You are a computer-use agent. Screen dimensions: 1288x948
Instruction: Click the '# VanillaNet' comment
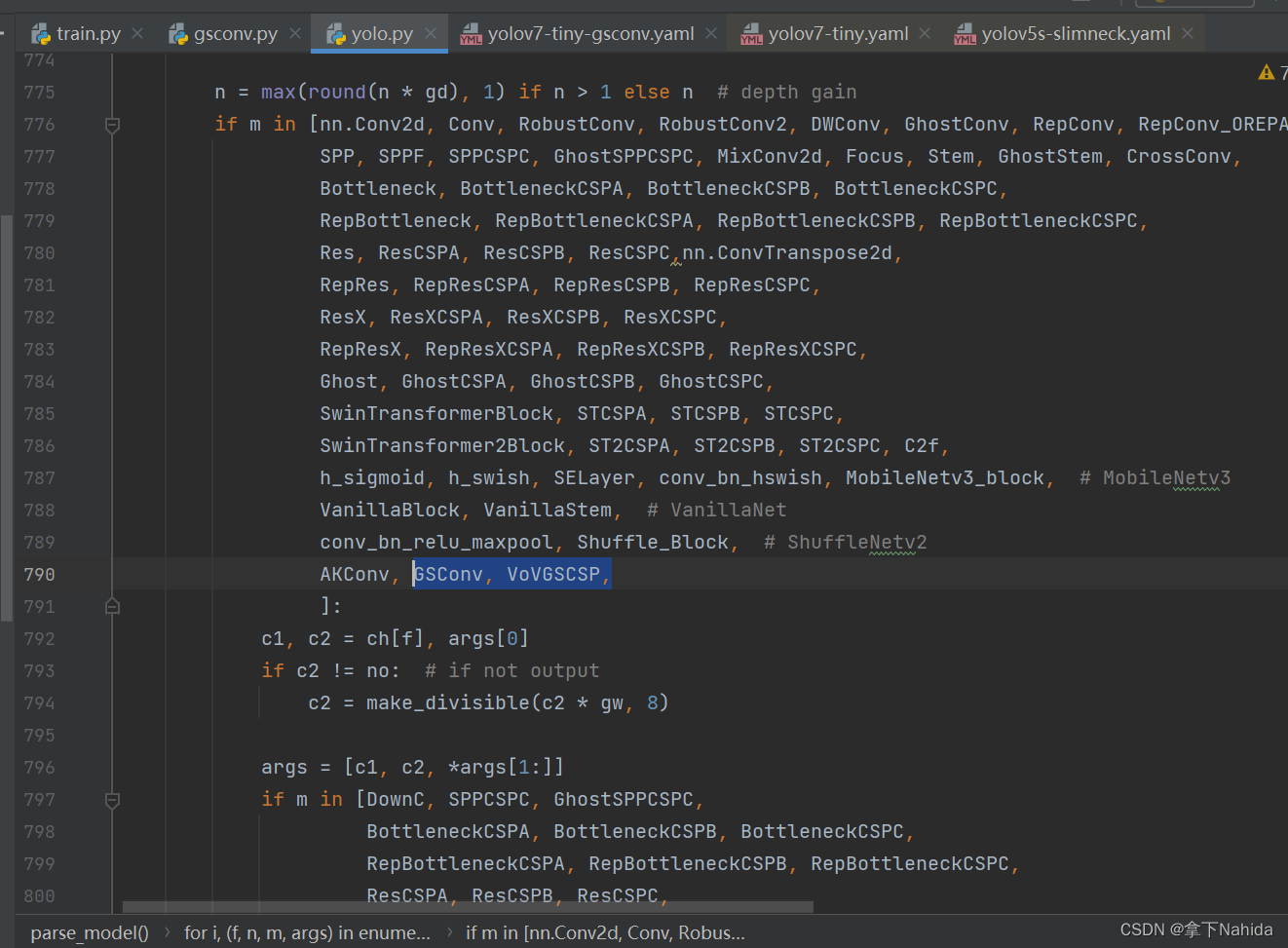point(717,511)
